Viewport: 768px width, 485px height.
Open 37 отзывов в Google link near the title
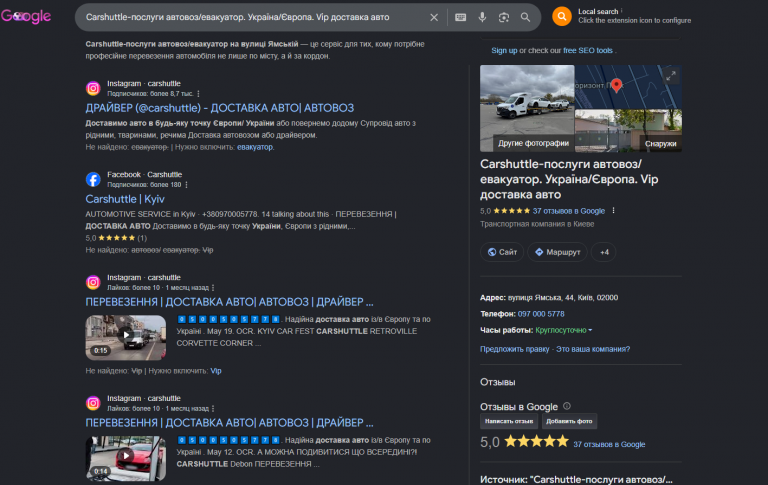pyautogui.click(x=569, y=211)
